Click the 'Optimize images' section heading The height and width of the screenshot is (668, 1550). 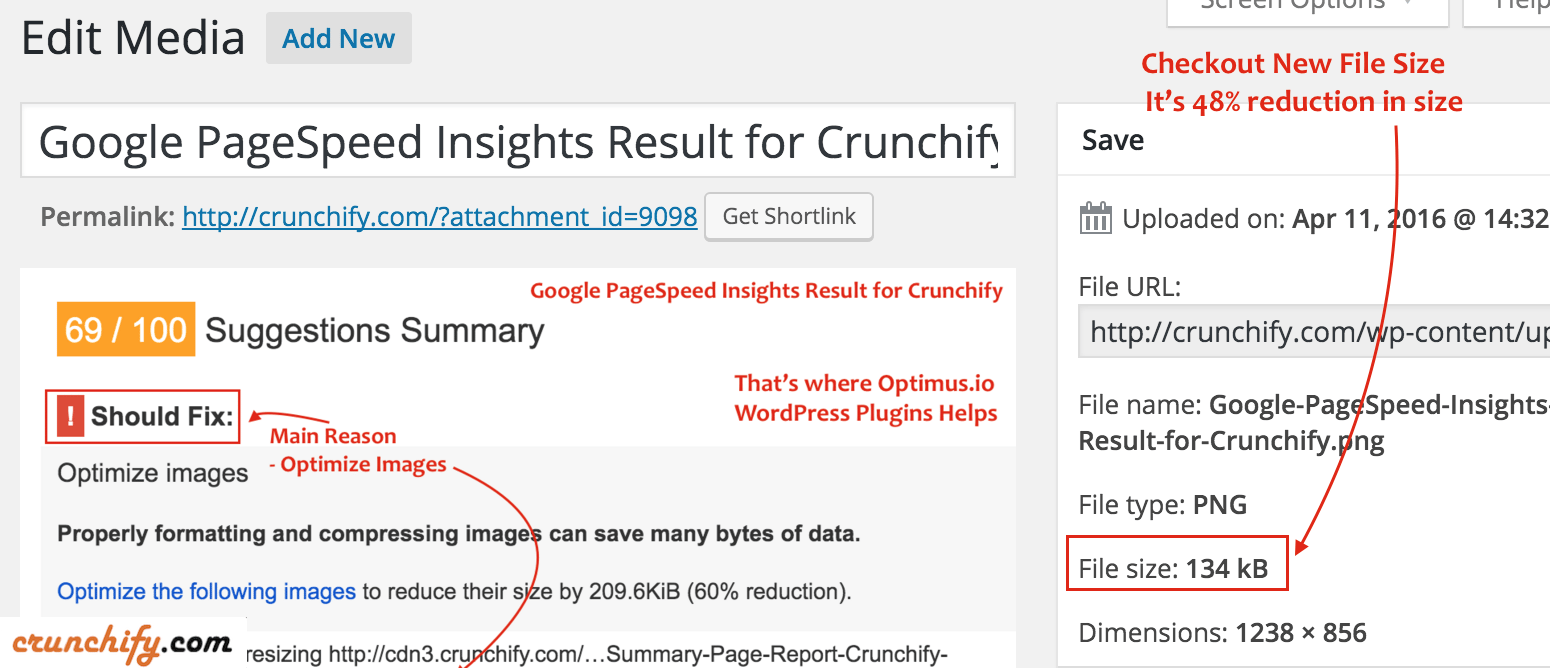pos(153,473)
